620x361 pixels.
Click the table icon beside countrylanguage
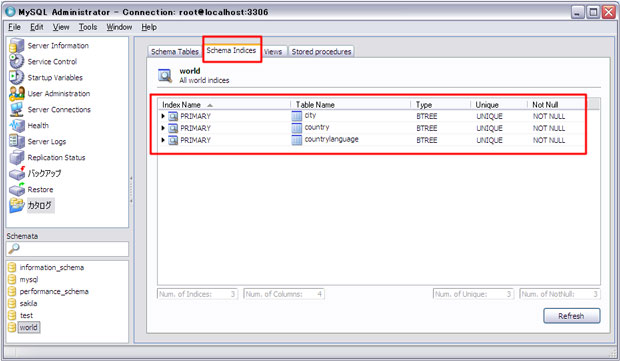coord(297,140)
